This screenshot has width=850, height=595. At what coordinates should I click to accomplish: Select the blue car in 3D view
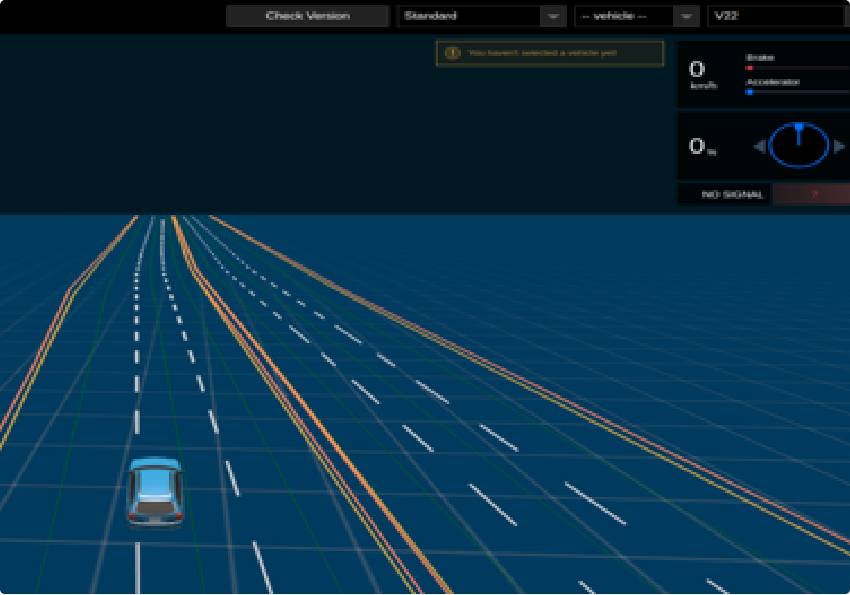tap(155, 491)
